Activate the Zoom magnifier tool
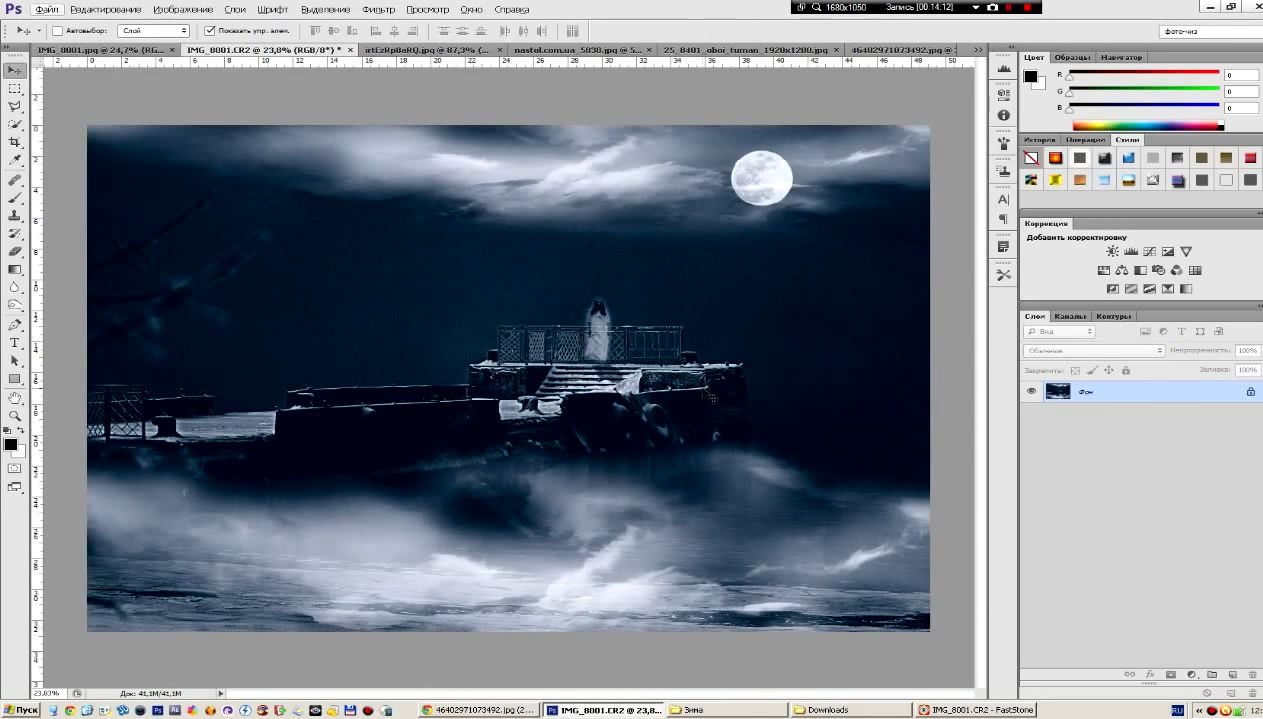This screenshot has width=1263, height=719. click(x=15, y=415)
